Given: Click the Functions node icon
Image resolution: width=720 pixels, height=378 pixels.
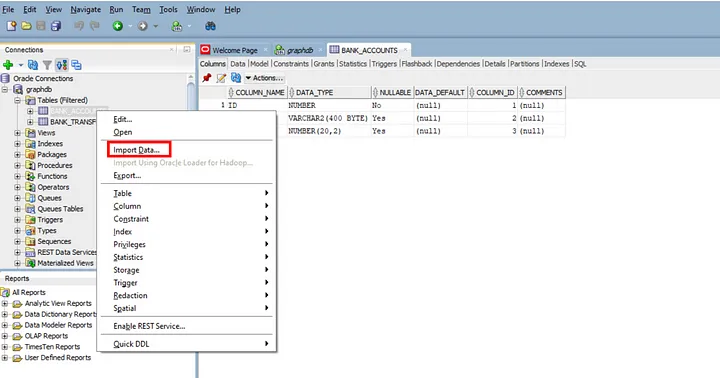Looking at the screenshot, I should coord(30,176).
